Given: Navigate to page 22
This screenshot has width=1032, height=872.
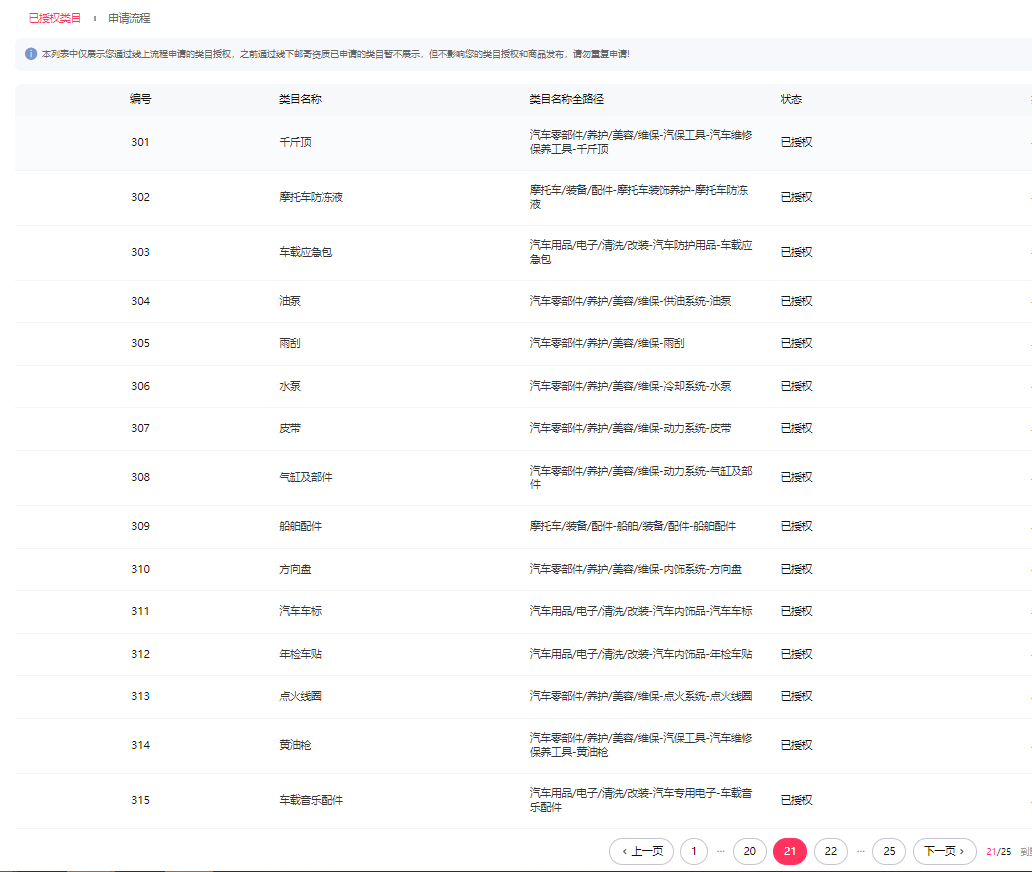Looking at the screenshot, I should point(830,851).
